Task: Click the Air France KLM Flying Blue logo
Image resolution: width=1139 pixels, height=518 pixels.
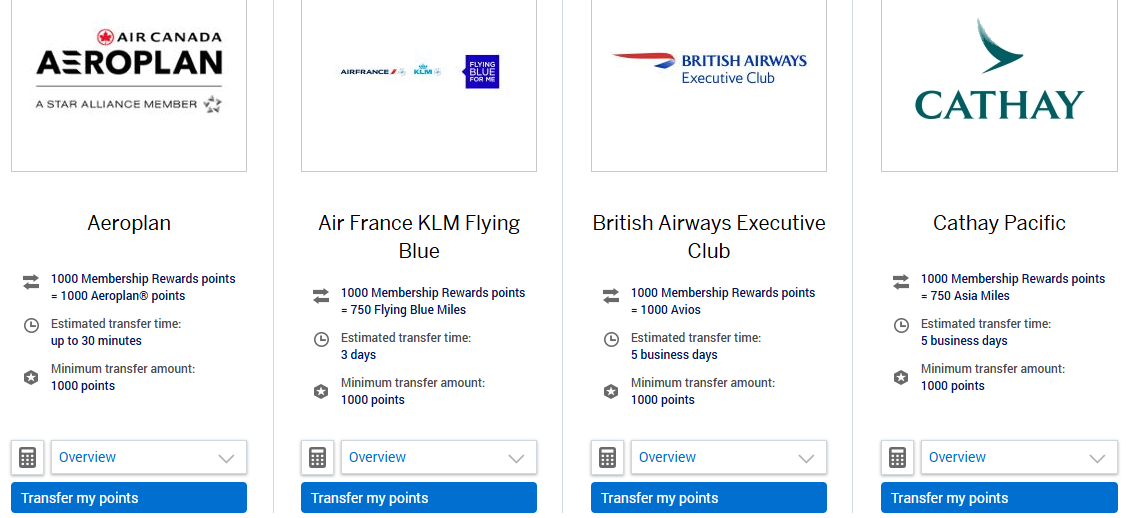Action: point(419,71)
